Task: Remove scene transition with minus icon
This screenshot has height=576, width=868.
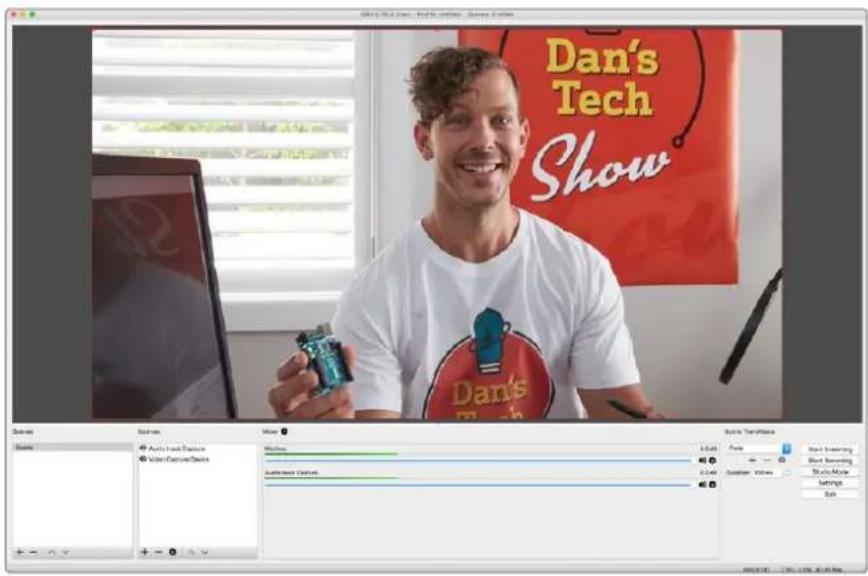Action: point(767,460)
